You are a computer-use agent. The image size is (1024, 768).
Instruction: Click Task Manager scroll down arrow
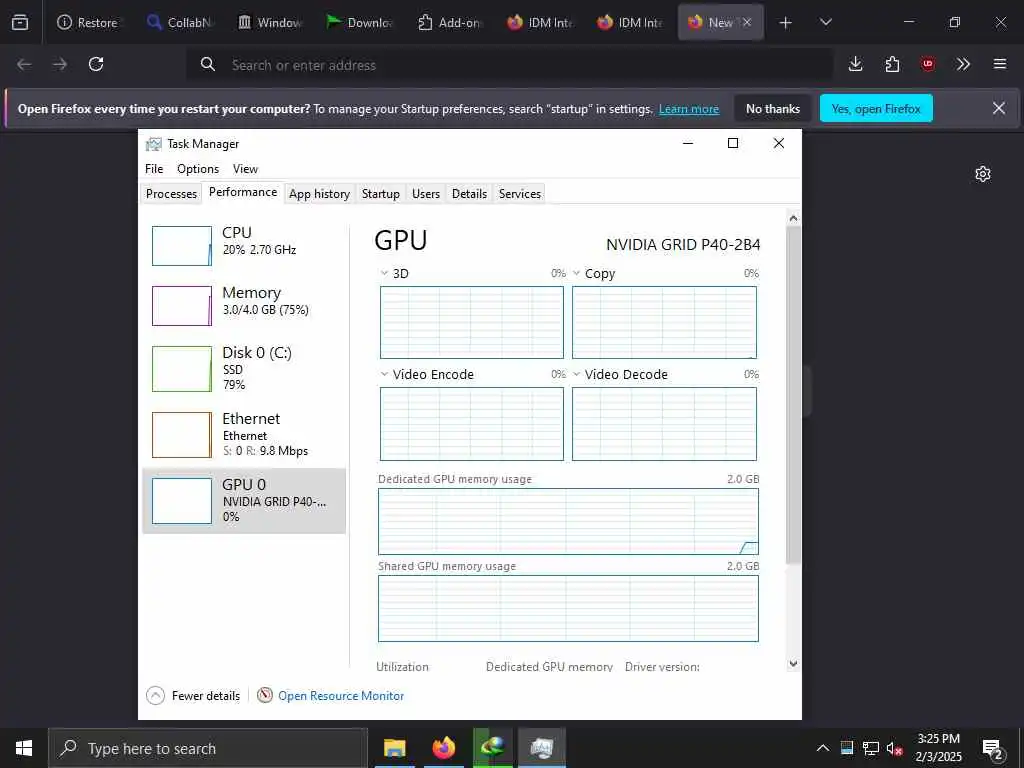pos(793,664)
